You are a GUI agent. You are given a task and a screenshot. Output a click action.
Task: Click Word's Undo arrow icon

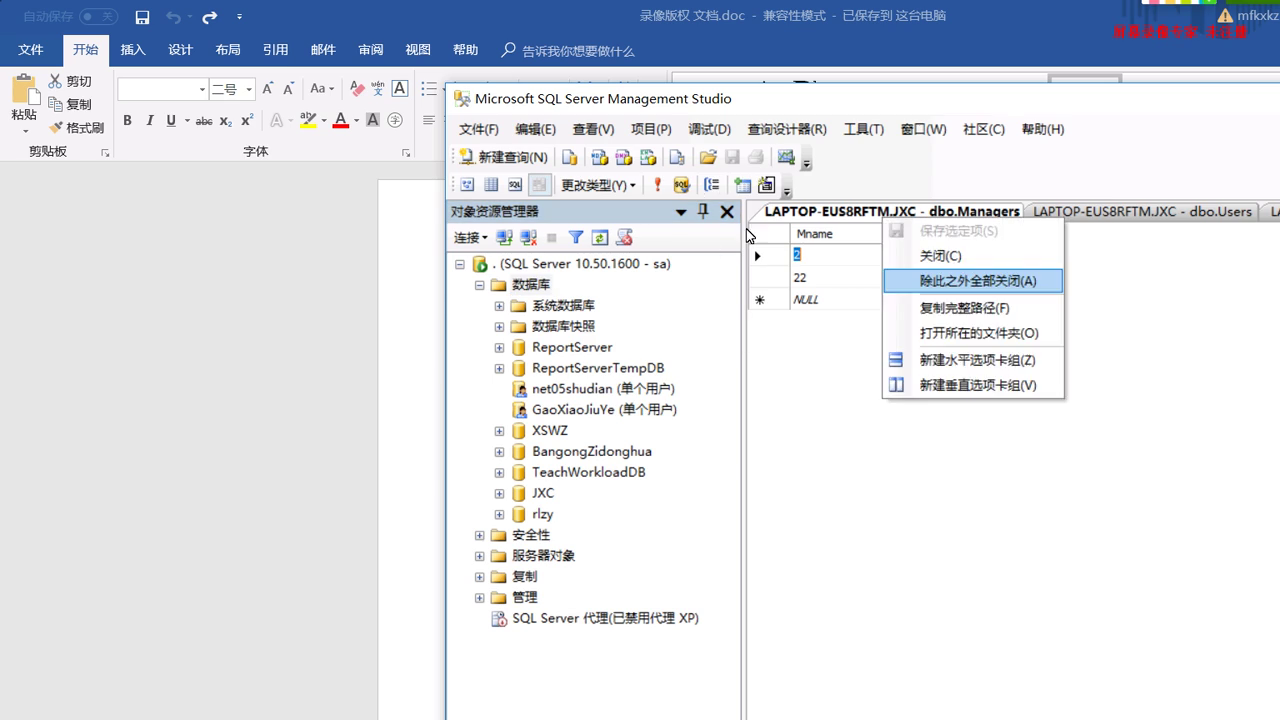click(x=172, y=17)
